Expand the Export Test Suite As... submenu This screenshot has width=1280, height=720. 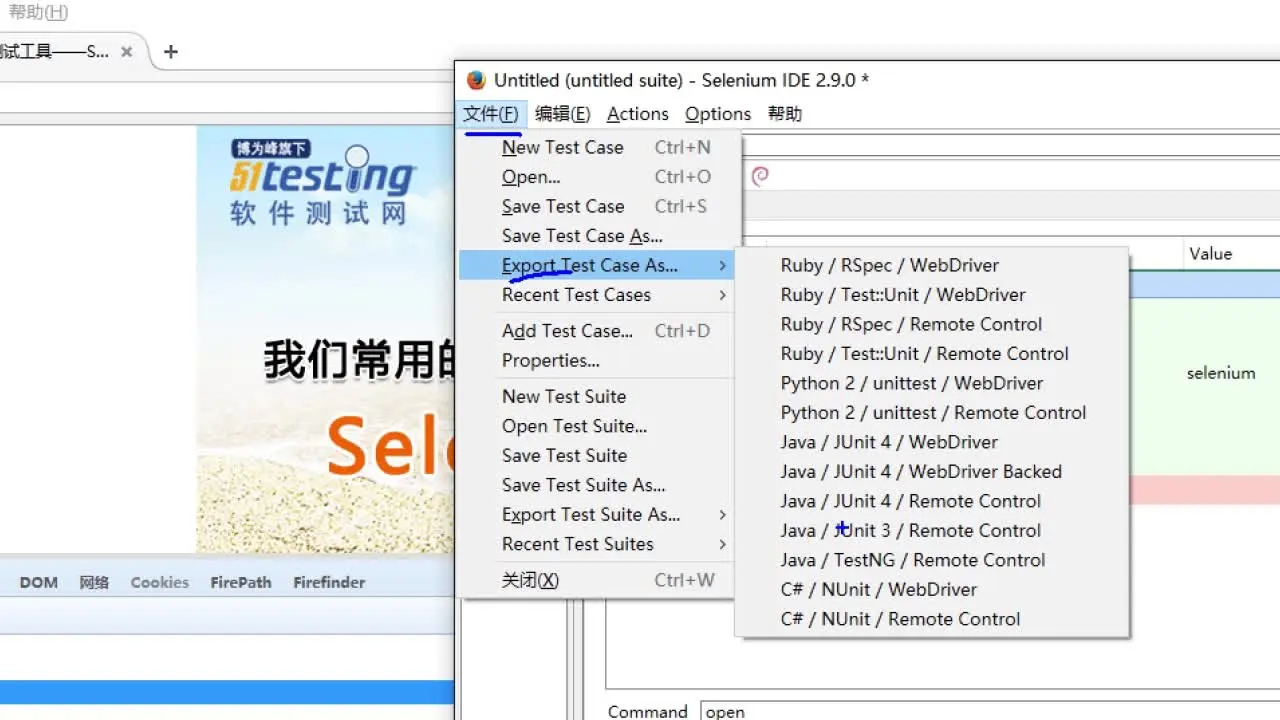(598, 514)
